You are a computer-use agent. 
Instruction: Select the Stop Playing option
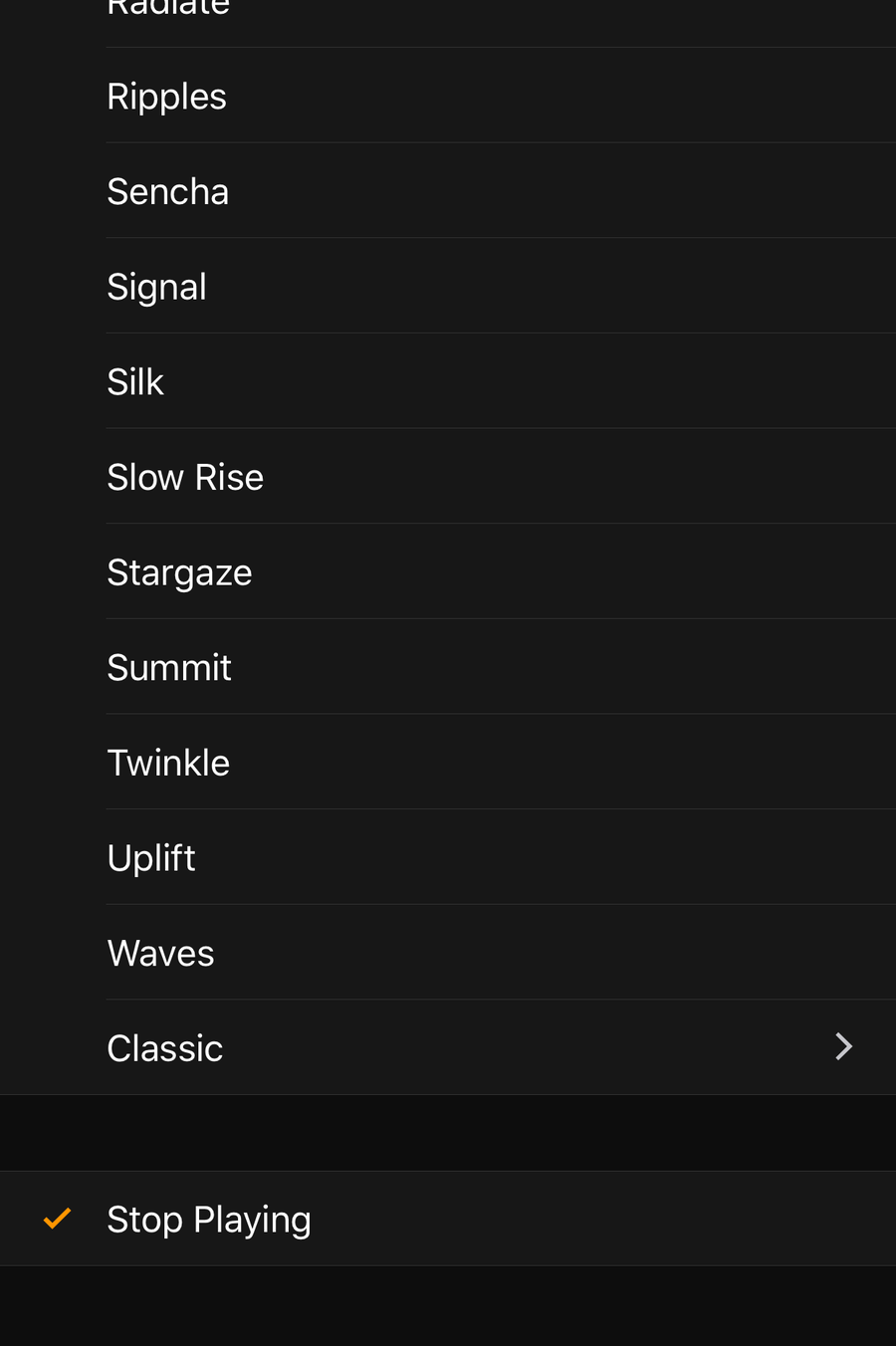(x=448, y=1219)
